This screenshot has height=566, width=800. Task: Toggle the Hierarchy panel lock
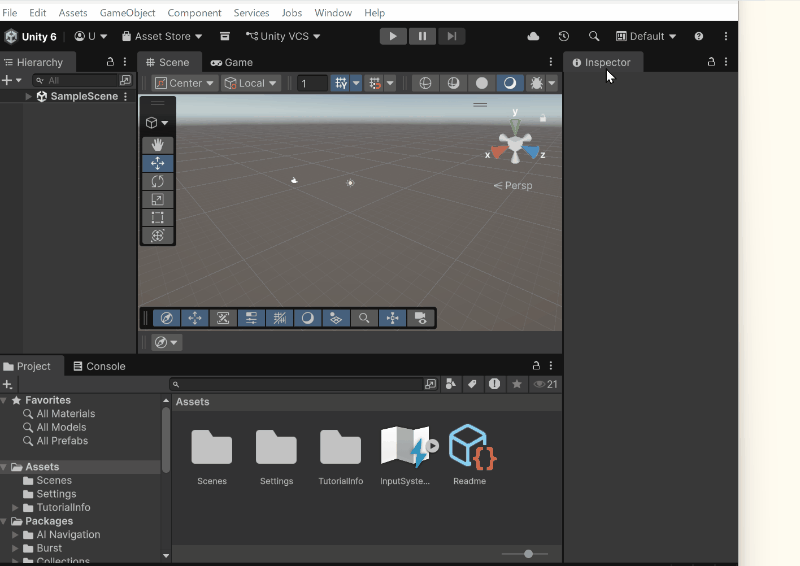[110, 62]
